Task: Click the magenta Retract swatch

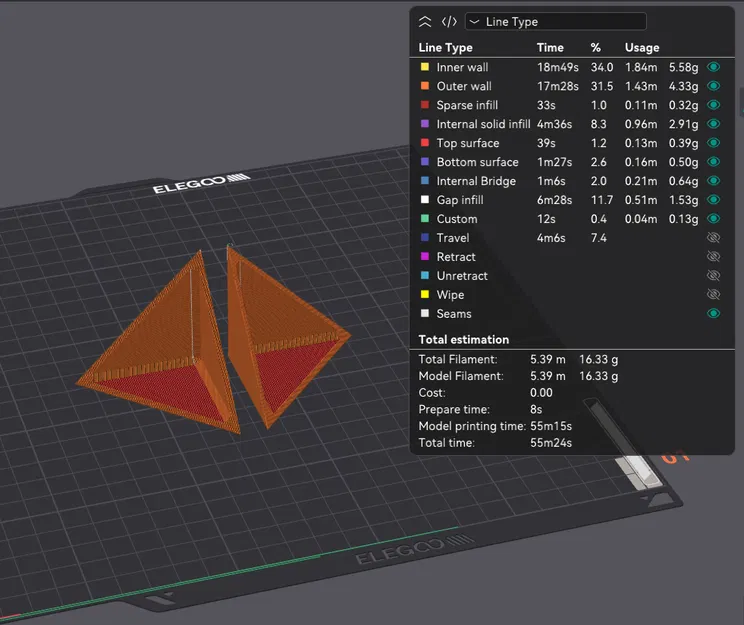Action: [425, 256]
